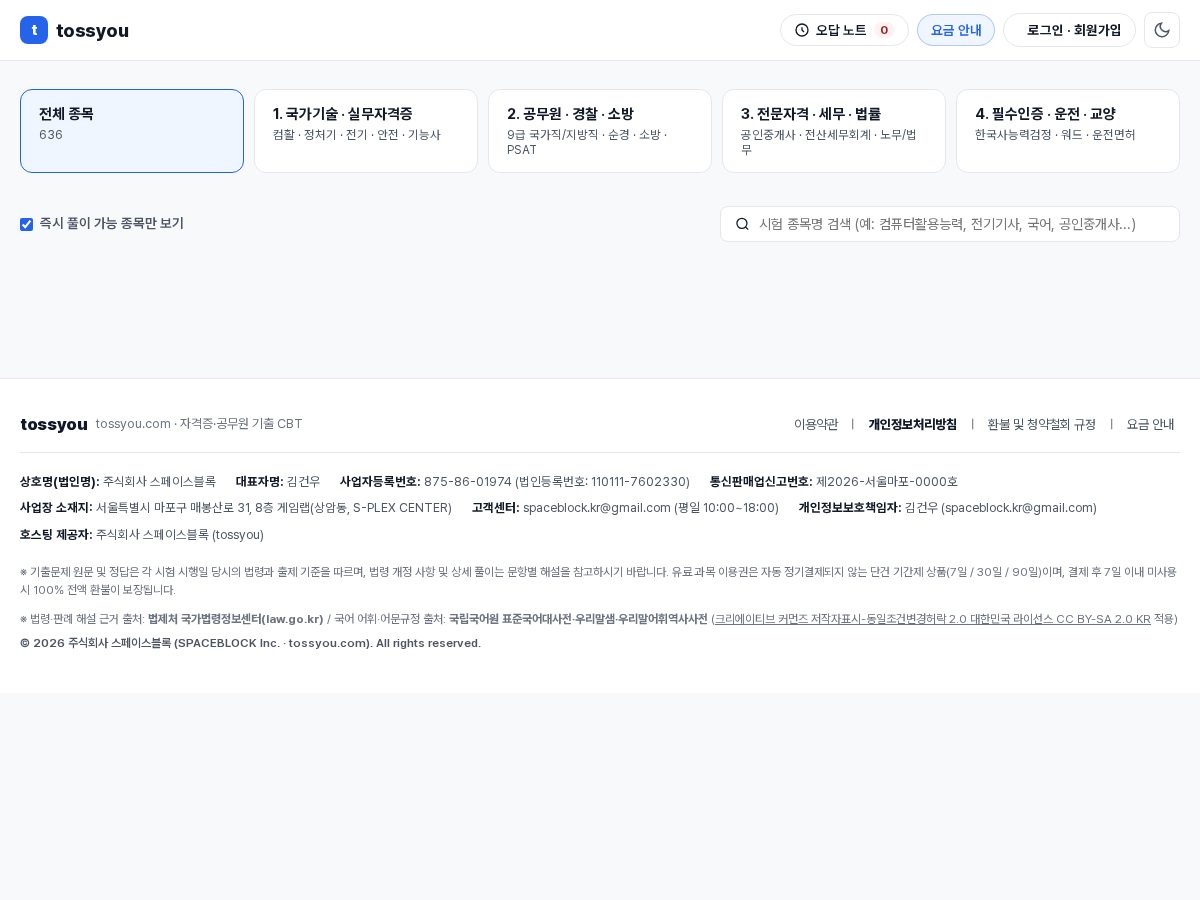This screenshot has height=900, width=1200.
Task: Open 3. 전문자격 · 세무 · 법률 category
Action: click(834, 131)
